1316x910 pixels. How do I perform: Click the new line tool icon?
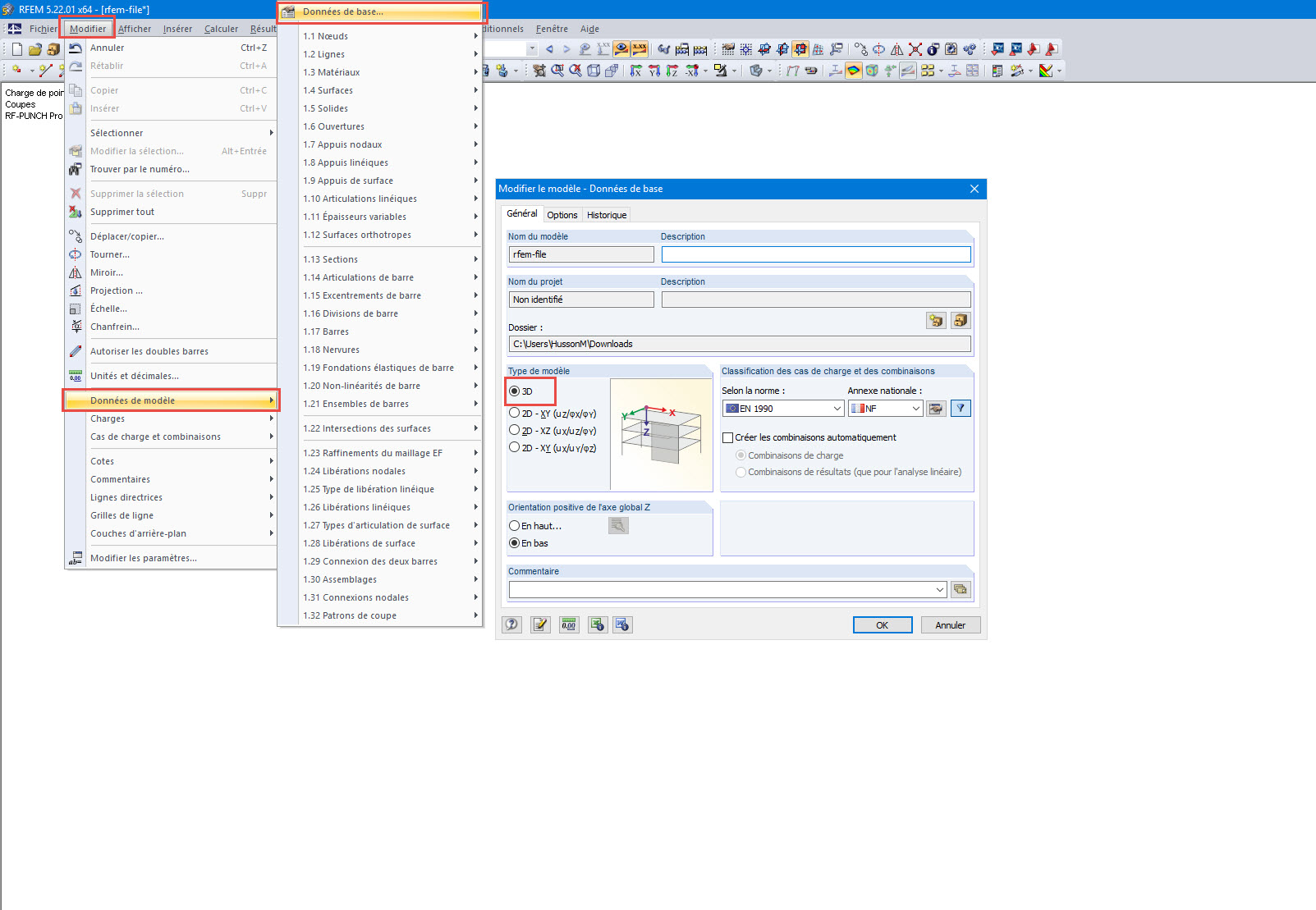click(x=46, y=71)
